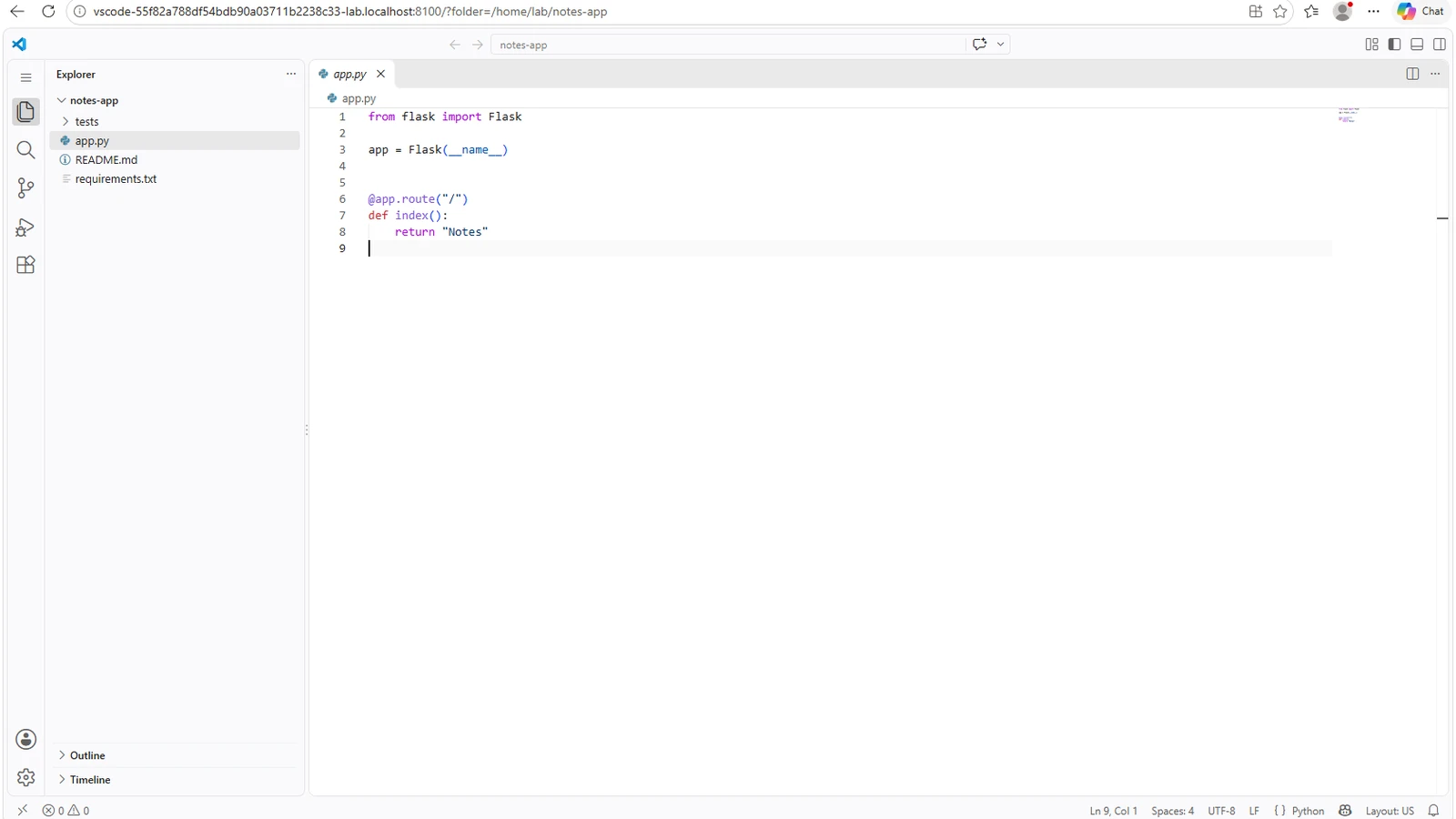Collapse the notes-app root folder
Image resolution: width=1456 pixels, height=819 pixels.
pyautogui.click(x=175, y=100)
